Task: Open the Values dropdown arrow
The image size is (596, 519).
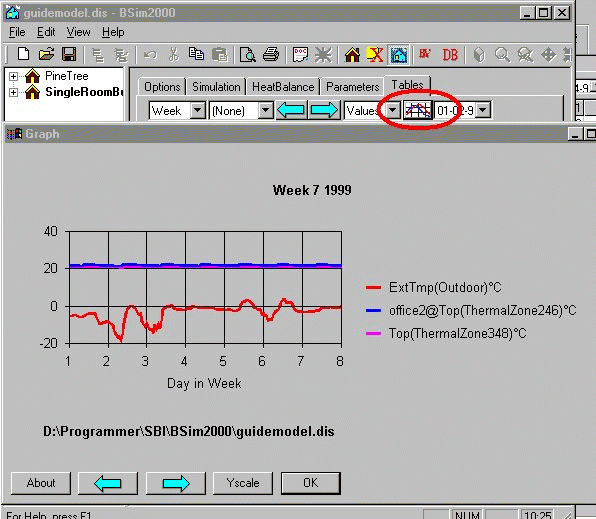Action: click(392, 111)
